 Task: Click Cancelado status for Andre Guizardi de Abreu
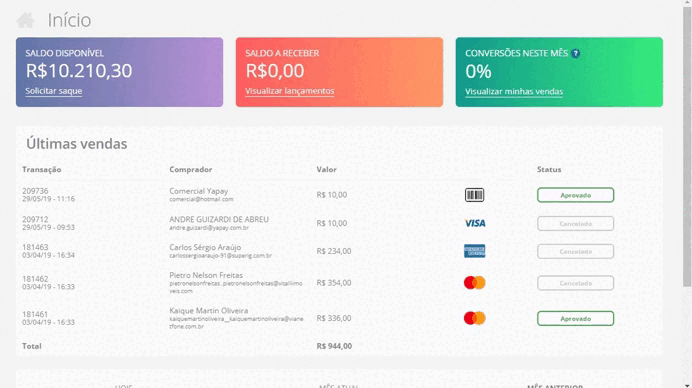575,224
